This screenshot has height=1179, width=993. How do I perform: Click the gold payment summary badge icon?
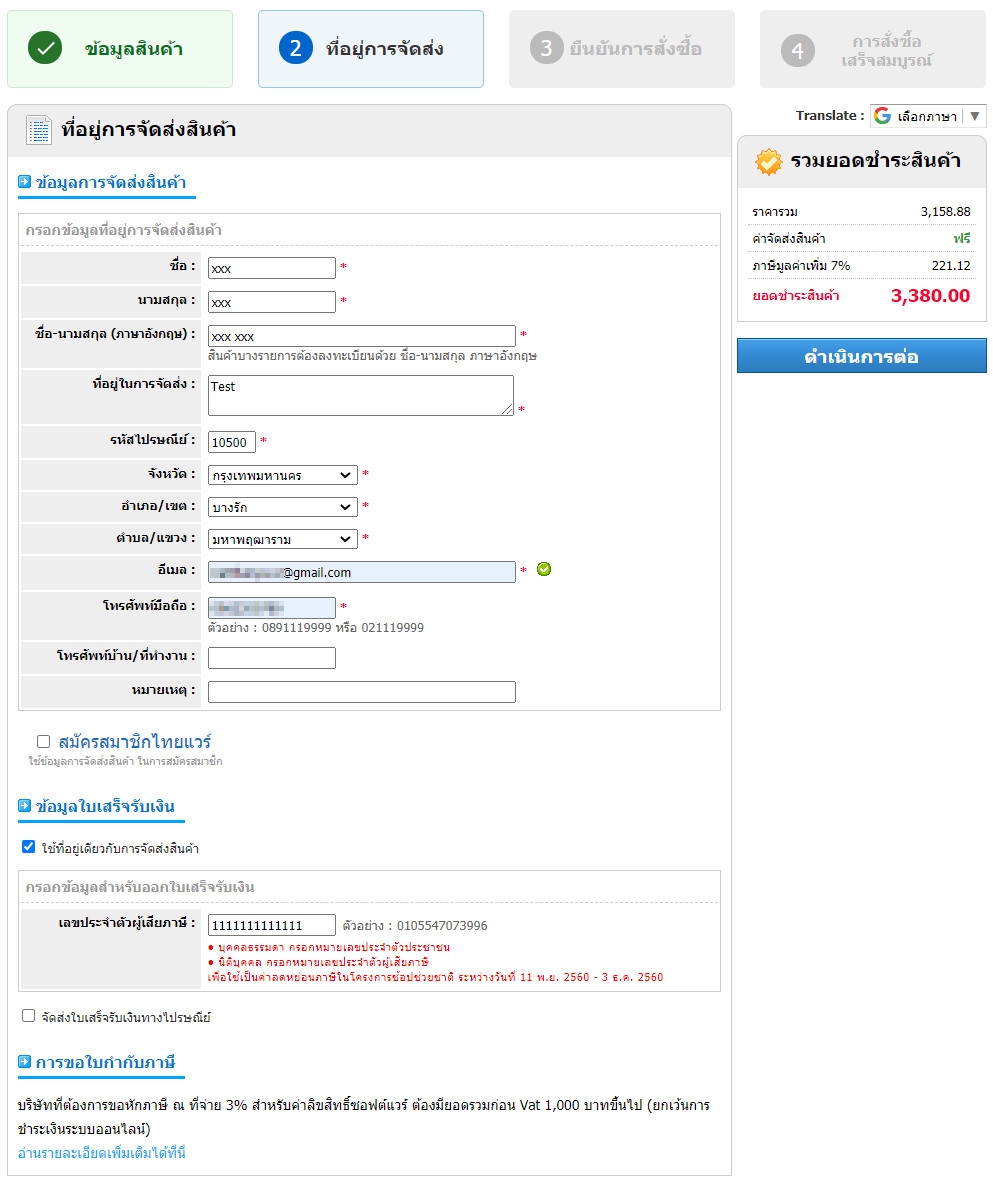tap(769, 162)
